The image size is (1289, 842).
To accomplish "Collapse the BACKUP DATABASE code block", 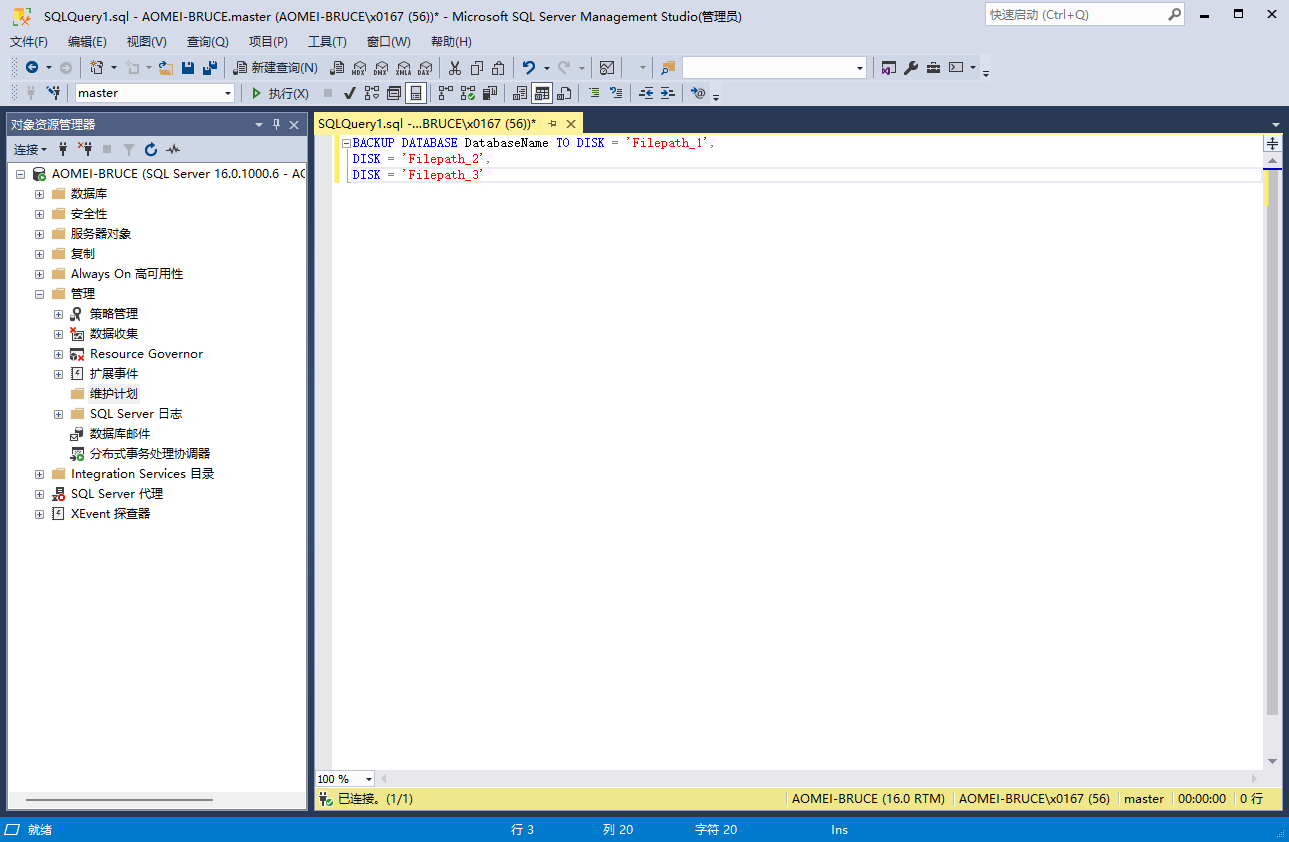I will [x=346, y=143].
